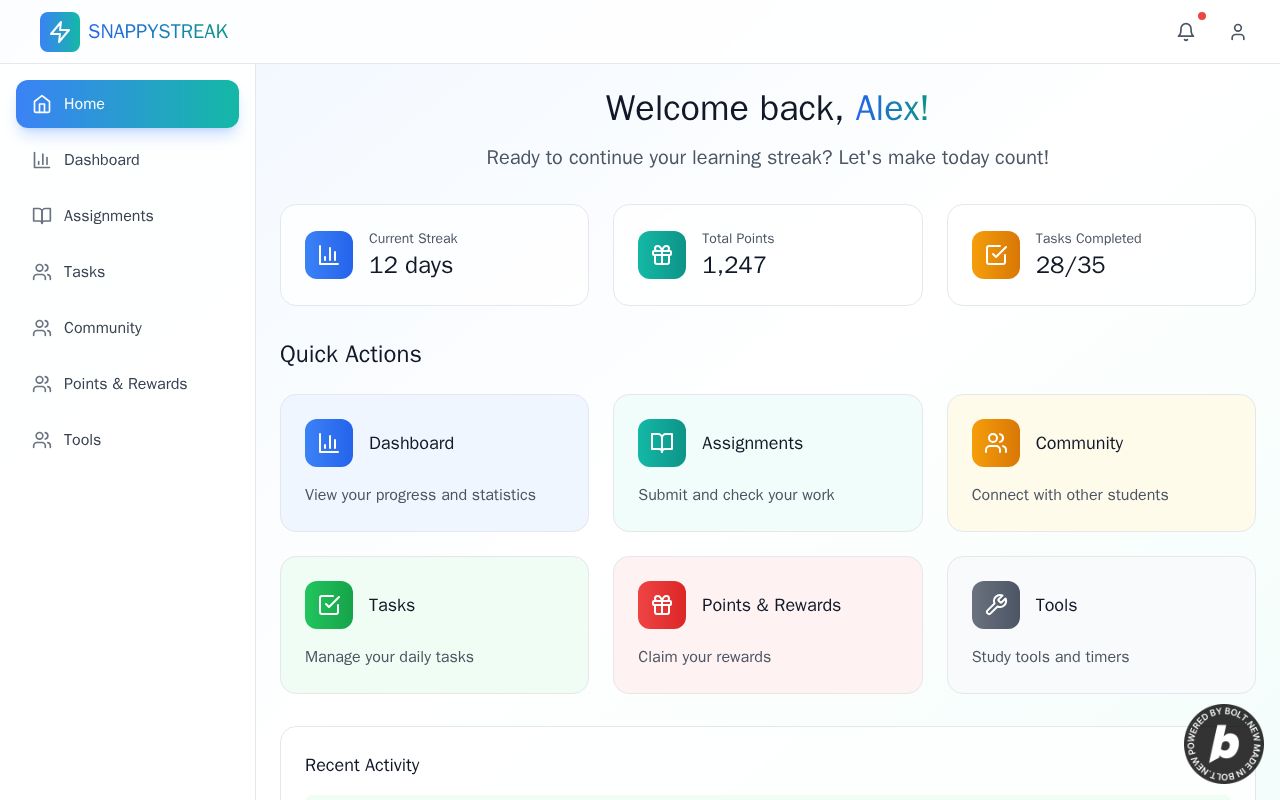
Task: Click the SNAPPYSTREAK brand name
Action: point(158,32)
